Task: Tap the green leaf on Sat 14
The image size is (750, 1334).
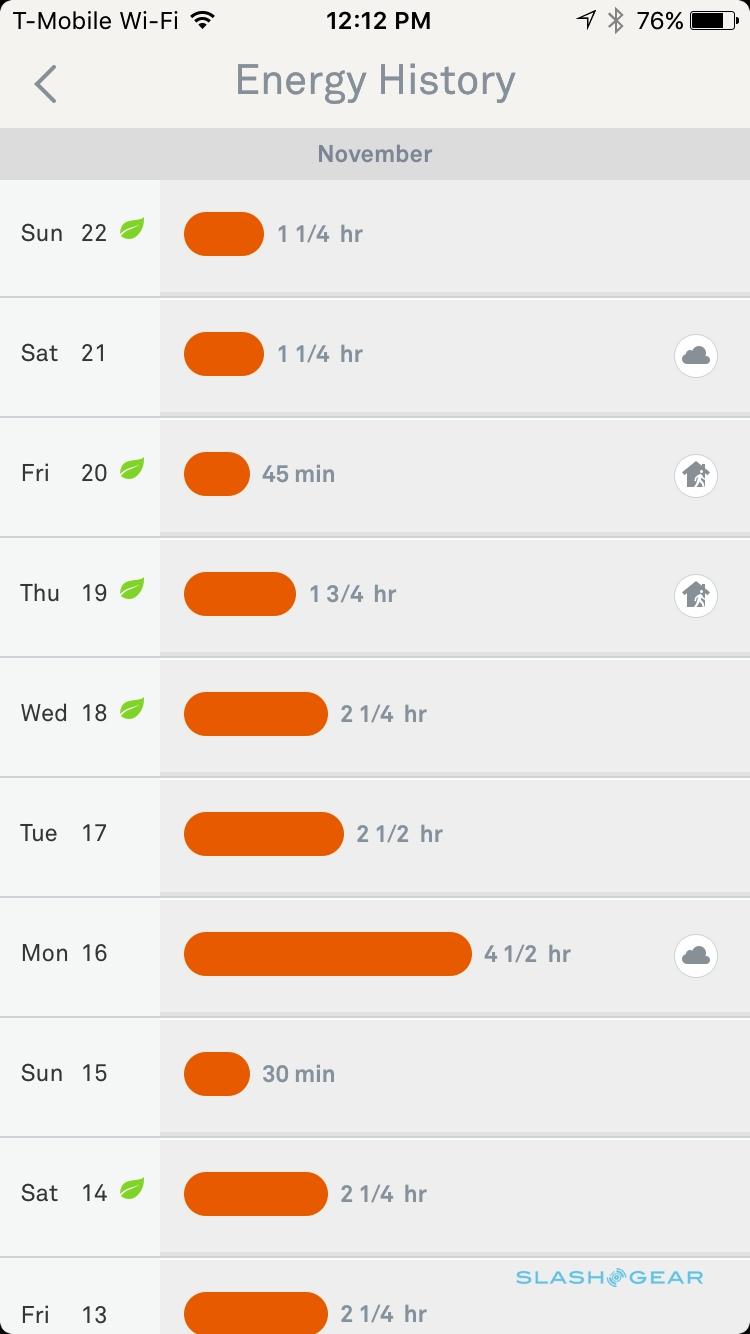Action: 132,1189
